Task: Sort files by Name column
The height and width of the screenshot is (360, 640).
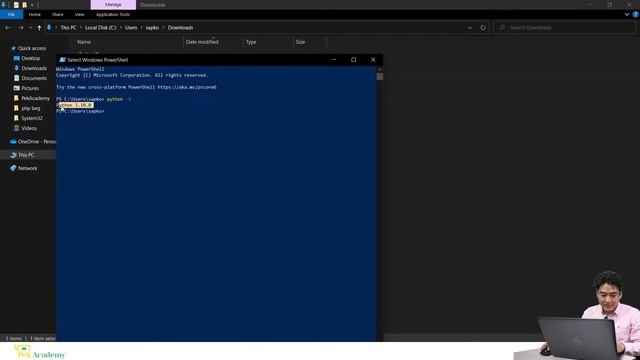Action: 84,42
